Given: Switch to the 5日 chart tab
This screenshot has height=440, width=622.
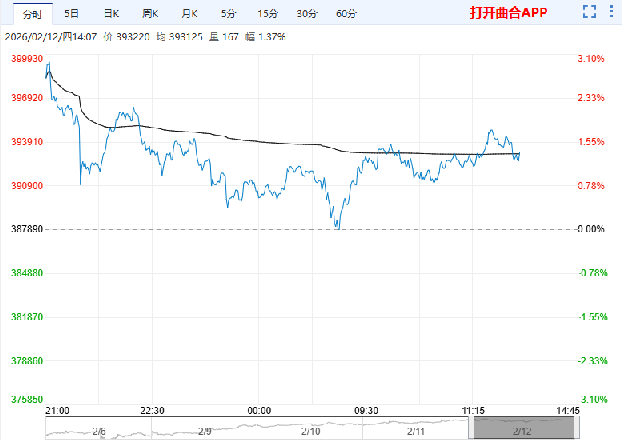Looking at the screenshot, I should click(71, 13).
